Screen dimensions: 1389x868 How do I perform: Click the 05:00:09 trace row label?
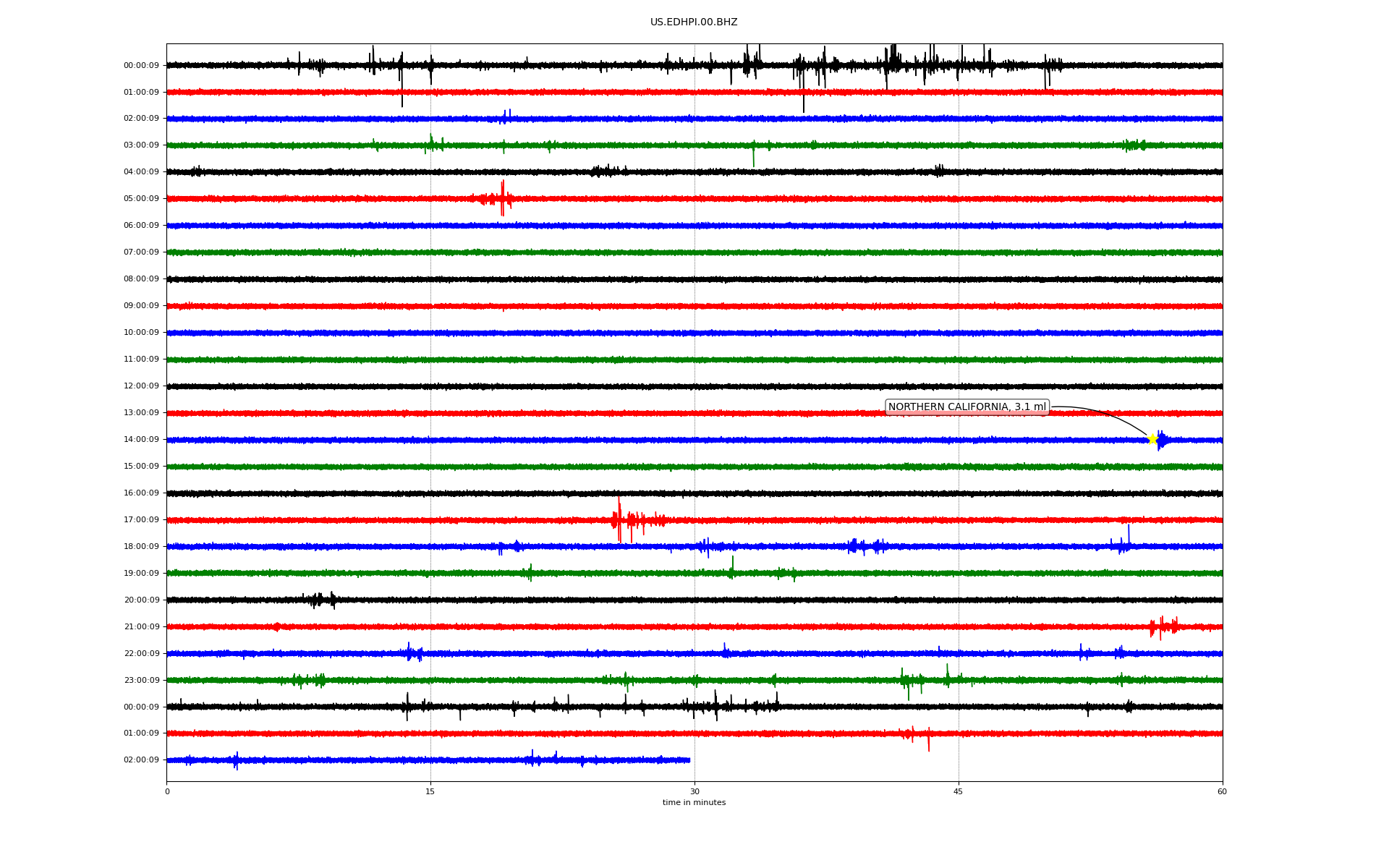141,199
